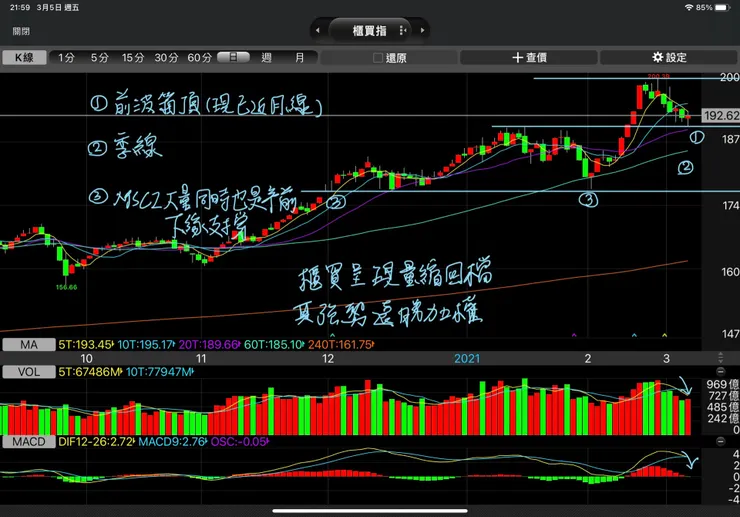Tap the battery indicator in status bar

coord(722,8)
